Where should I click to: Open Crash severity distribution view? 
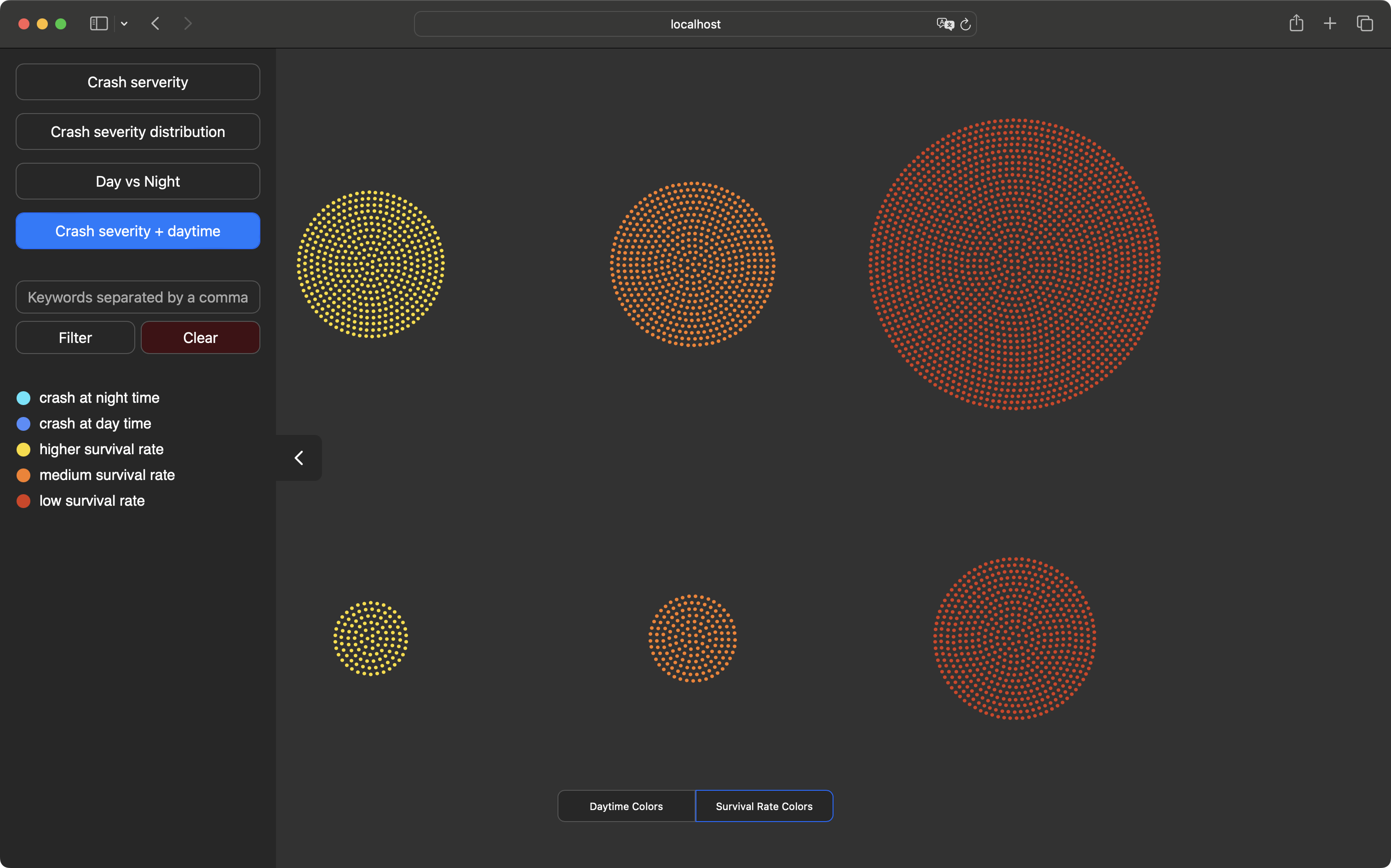pyautogui.click(x=138, y=131)
